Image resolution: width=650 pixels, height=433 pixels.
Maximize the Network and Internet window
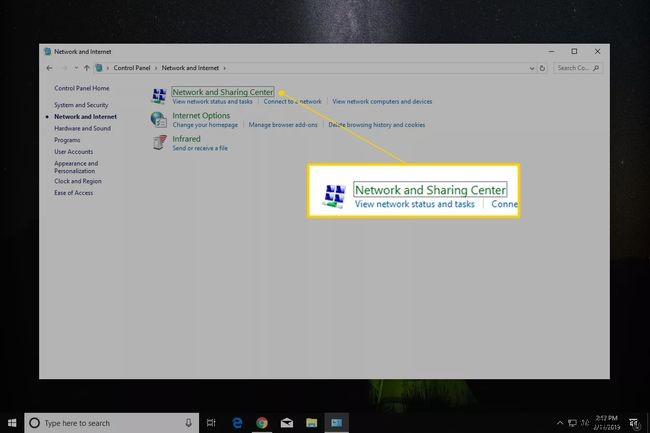(574, 51)
